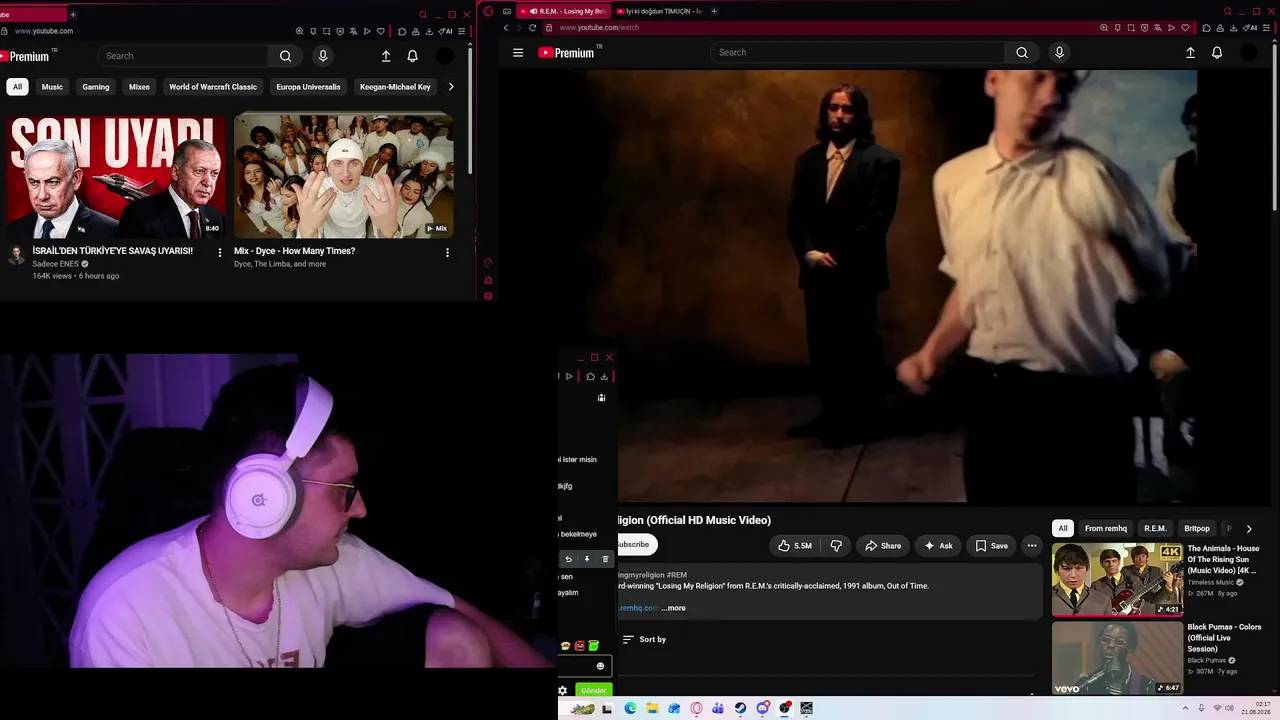Click the search magnifier button in the left YouTube window

[x=285, y=56]
